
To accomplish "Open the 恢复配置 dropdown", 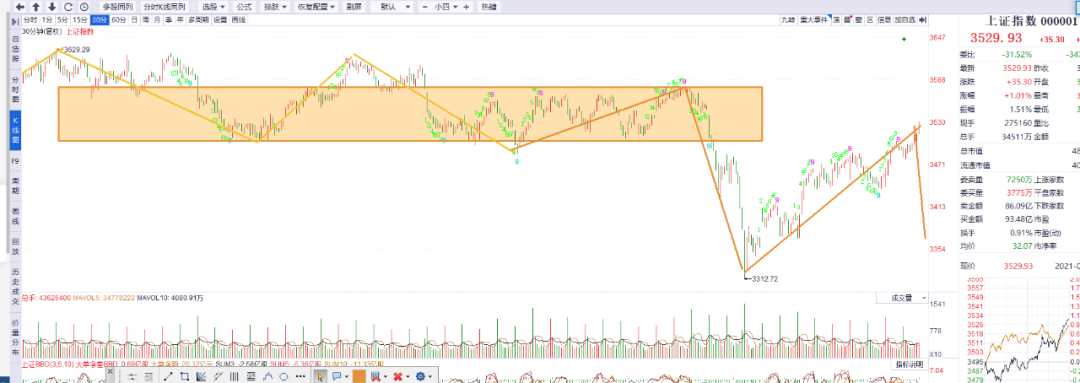I will 316,7.
